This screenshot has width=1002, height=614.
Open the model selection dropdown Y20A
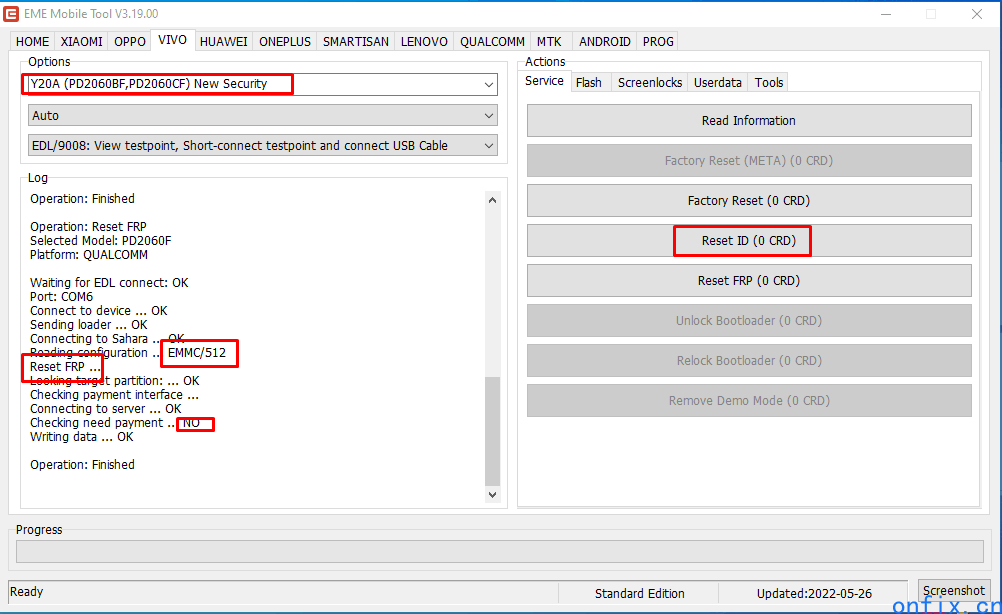point(262,84)
